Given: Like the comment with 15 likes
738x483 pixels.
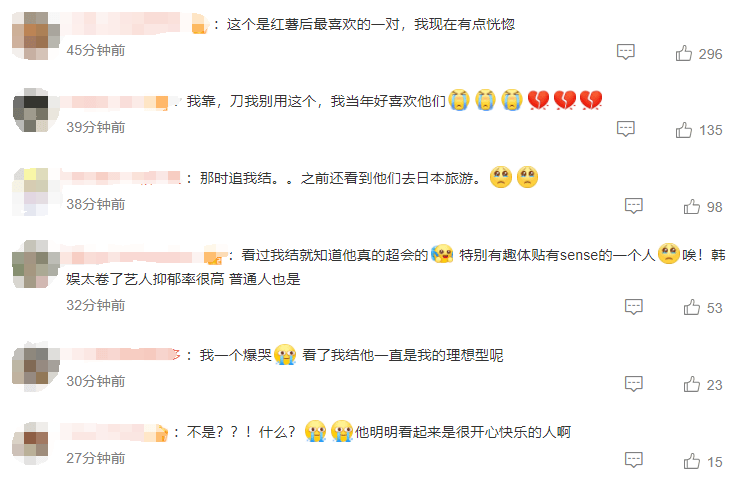Looking at the screenshot, I should click(x=691, y=461).
